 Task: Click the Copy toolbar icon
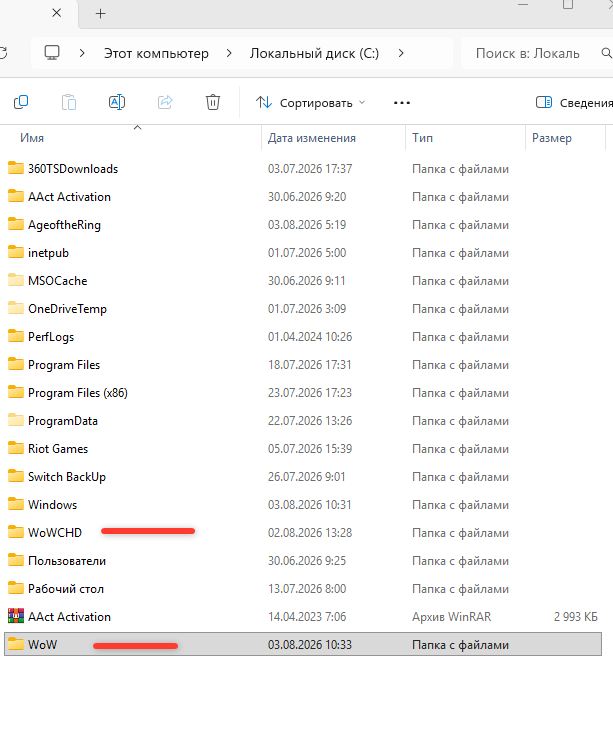[21, 102]
